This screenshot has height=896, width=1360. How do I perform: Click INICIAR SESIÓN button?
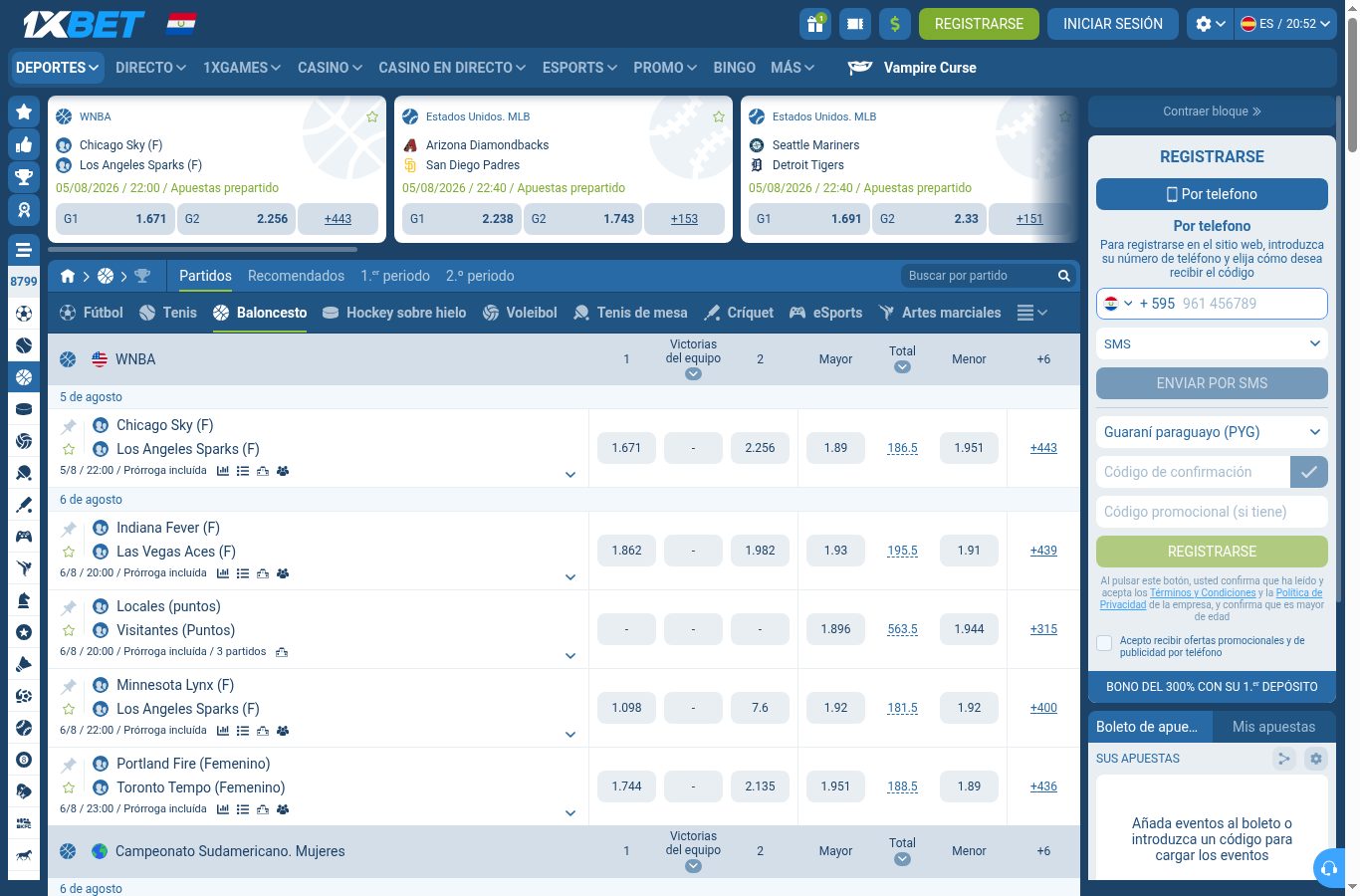click(x=1113, y=24)
